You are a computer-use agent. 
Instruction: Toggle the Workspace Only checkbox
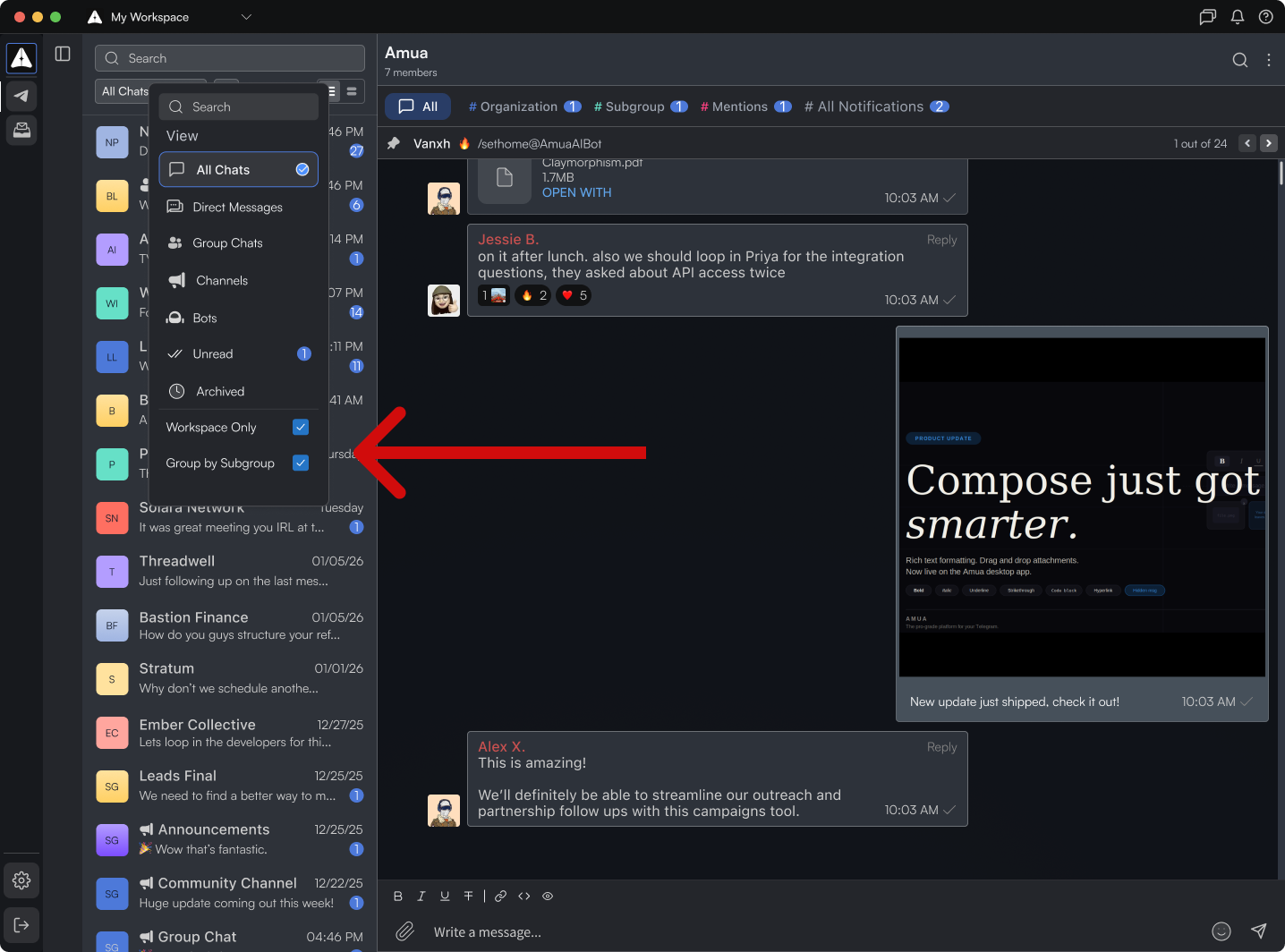coord(301,427)
